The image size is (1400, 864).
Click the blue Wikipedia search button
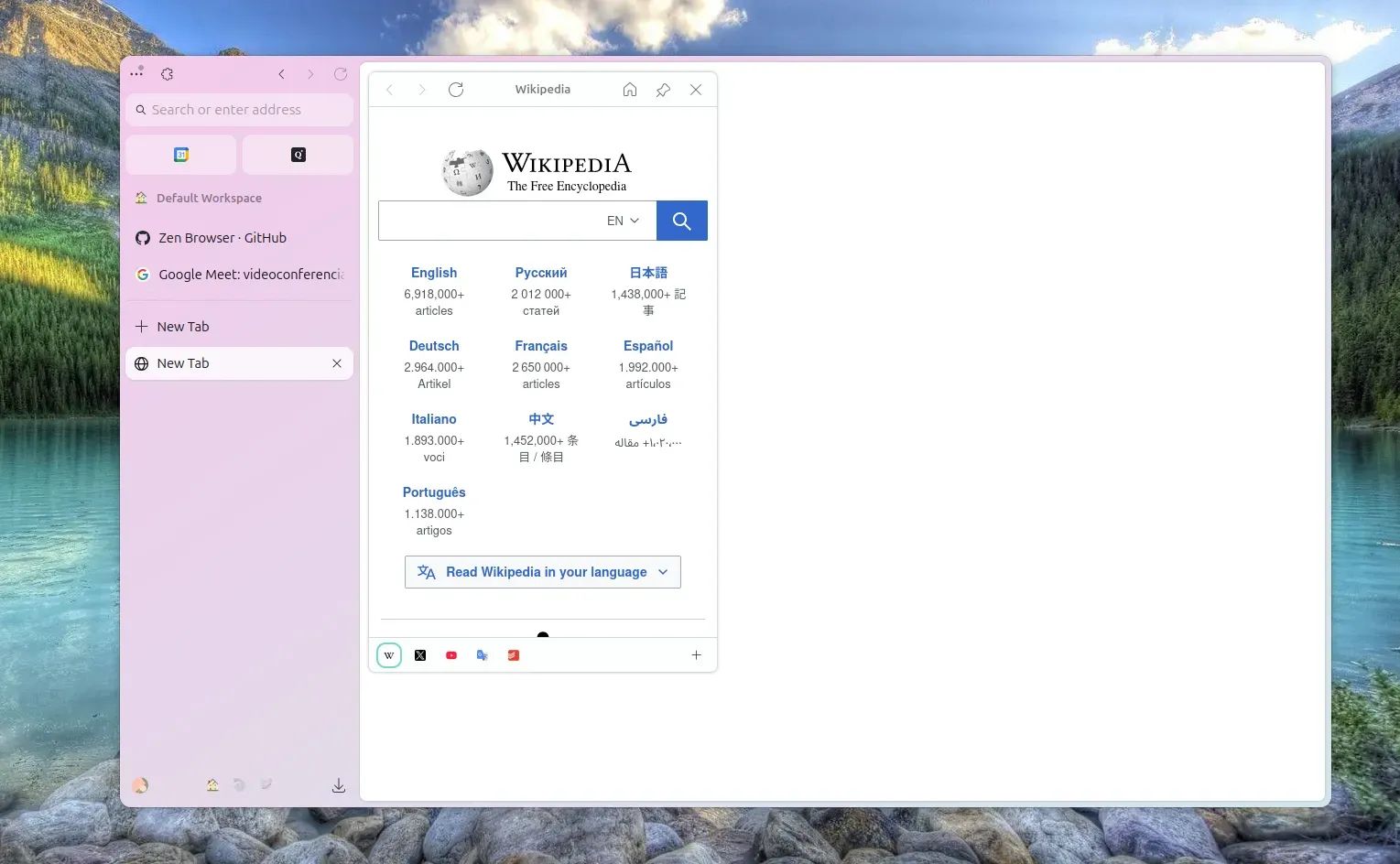click(681, 221)
